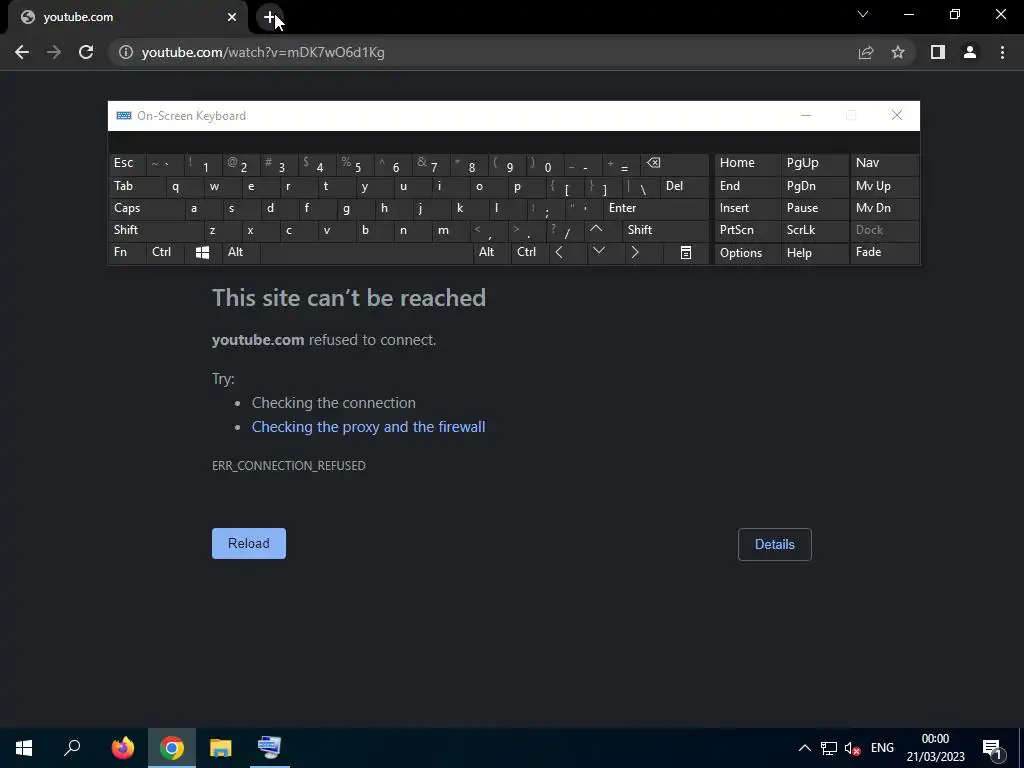Open muted volume icon in tray
This screenshot has width=1024, height=768.
coord(852,748)
